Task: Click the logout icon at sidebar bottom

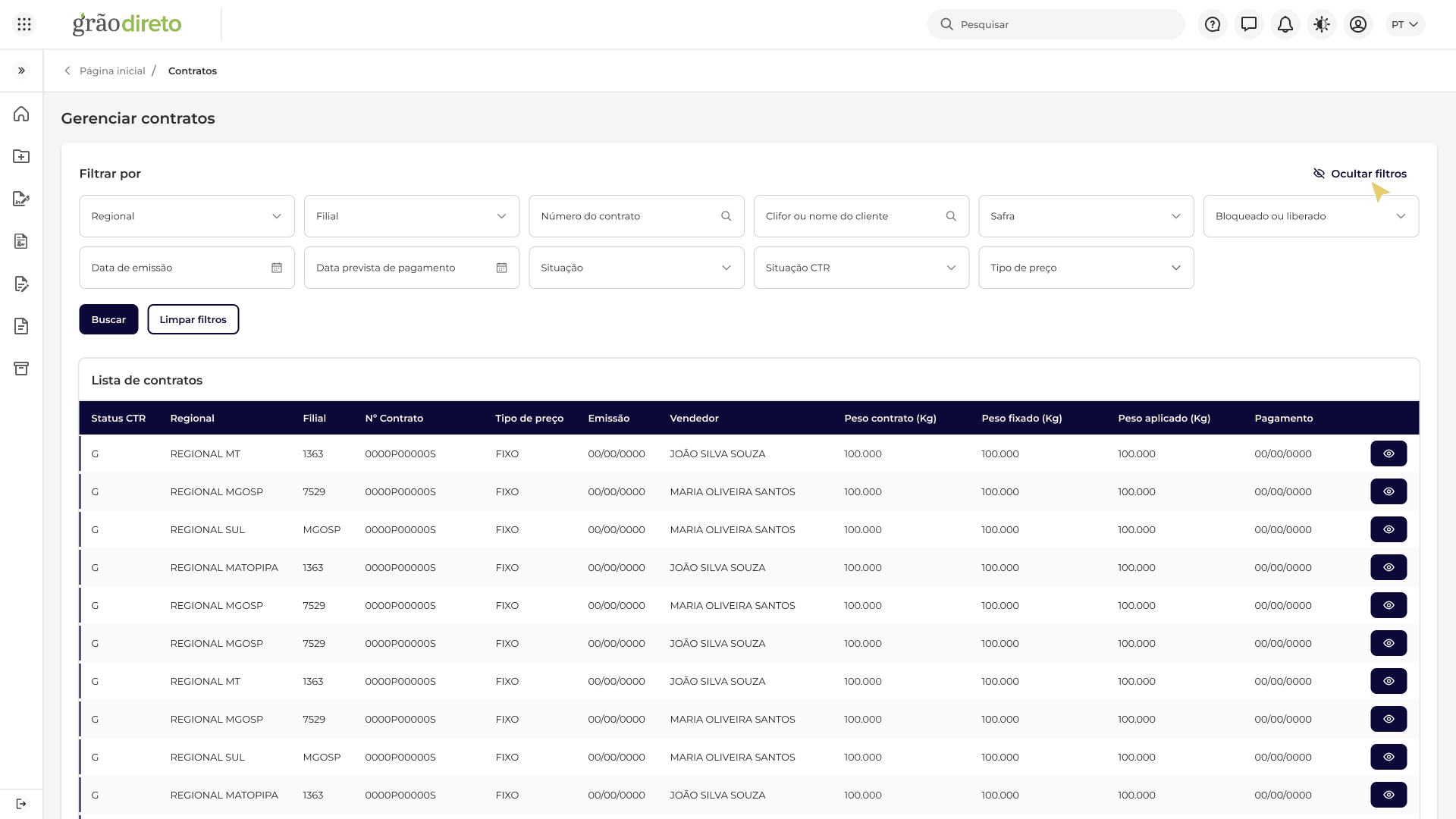Action: pyautogui.click(x=21, y=804)
